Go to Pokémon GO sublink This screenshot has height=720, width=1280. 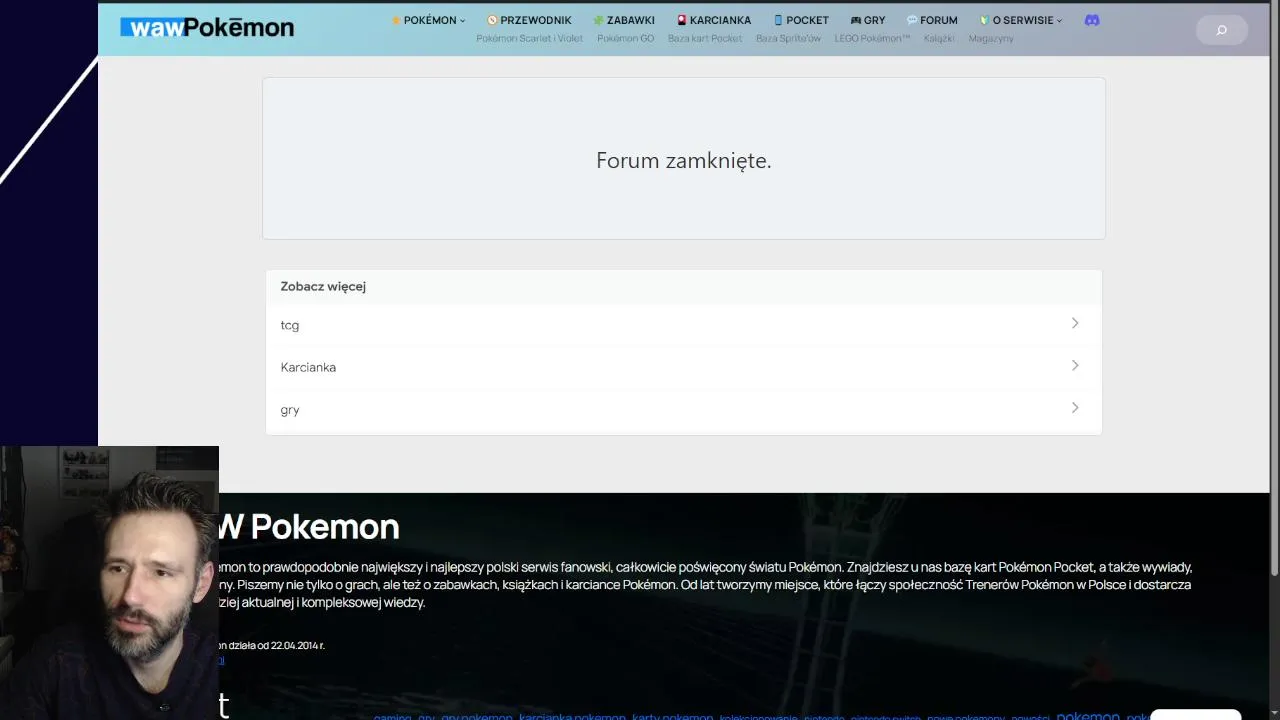coord(625,38)
